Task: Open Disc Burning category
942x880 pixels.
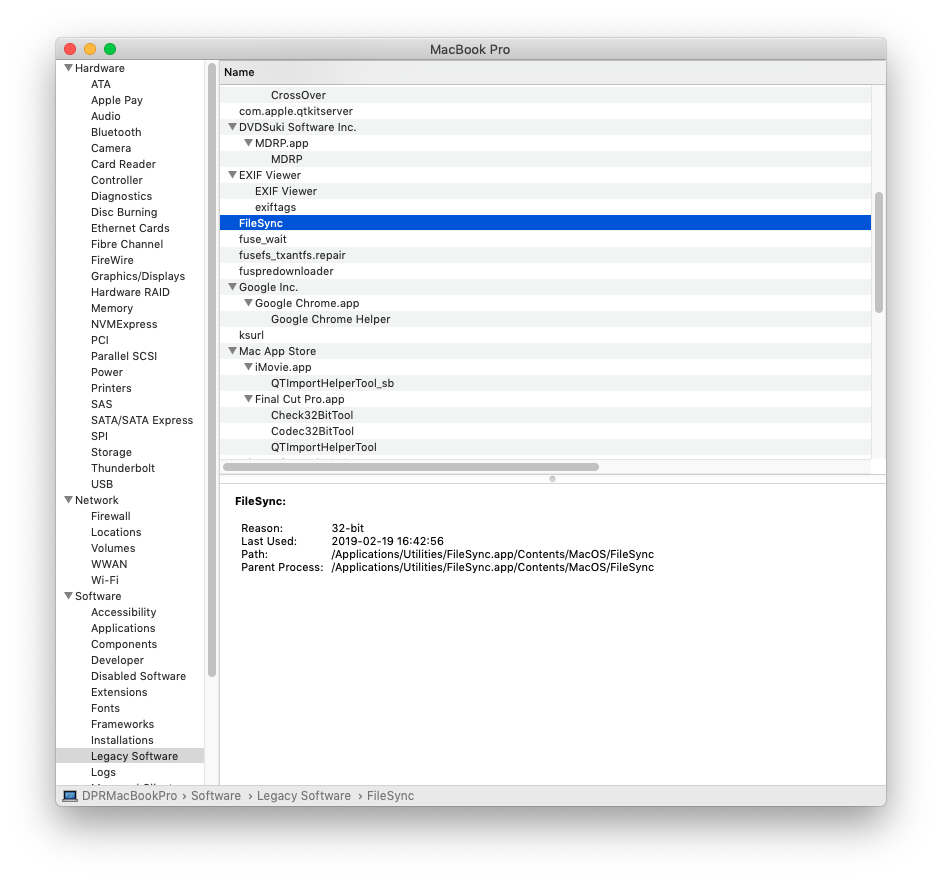Action: click(x=124, y=212)
